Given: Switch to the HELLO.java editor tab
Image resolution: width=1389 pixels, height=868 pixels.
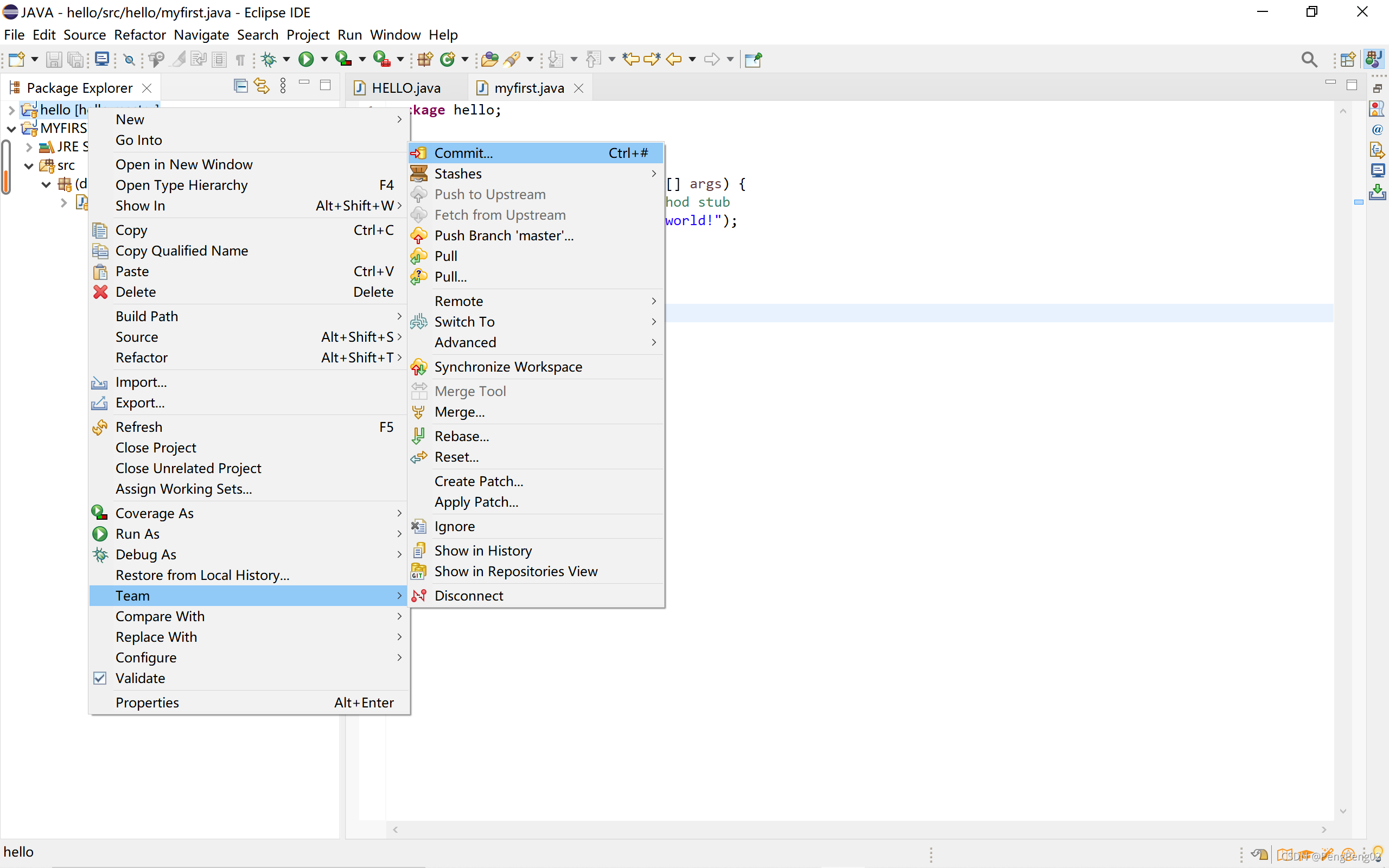Looking at the screenshot, I should 406,88.
